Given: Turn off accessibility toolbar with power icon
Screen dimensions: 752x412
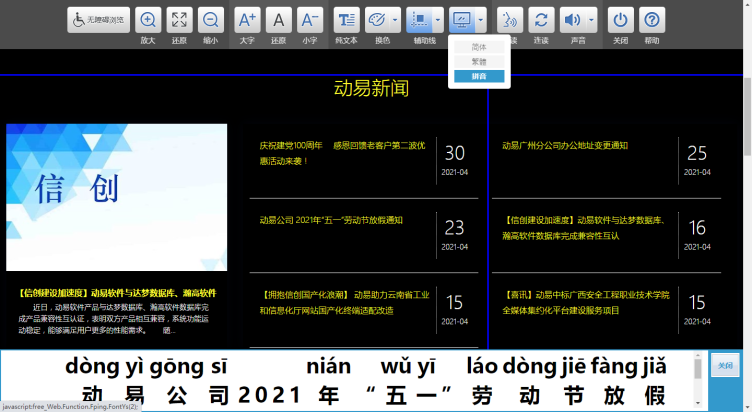Looking at the screenshot, I should (621, 19).
